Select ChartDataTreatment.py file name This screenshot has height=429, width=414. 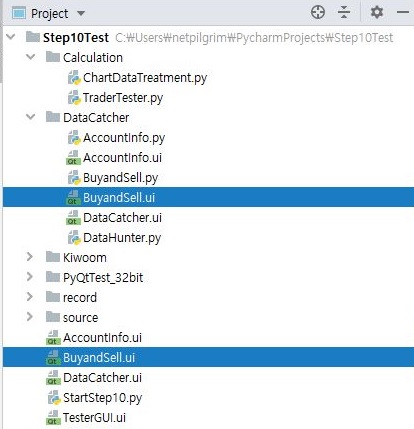pyautogui.click(x=145, y=78)
